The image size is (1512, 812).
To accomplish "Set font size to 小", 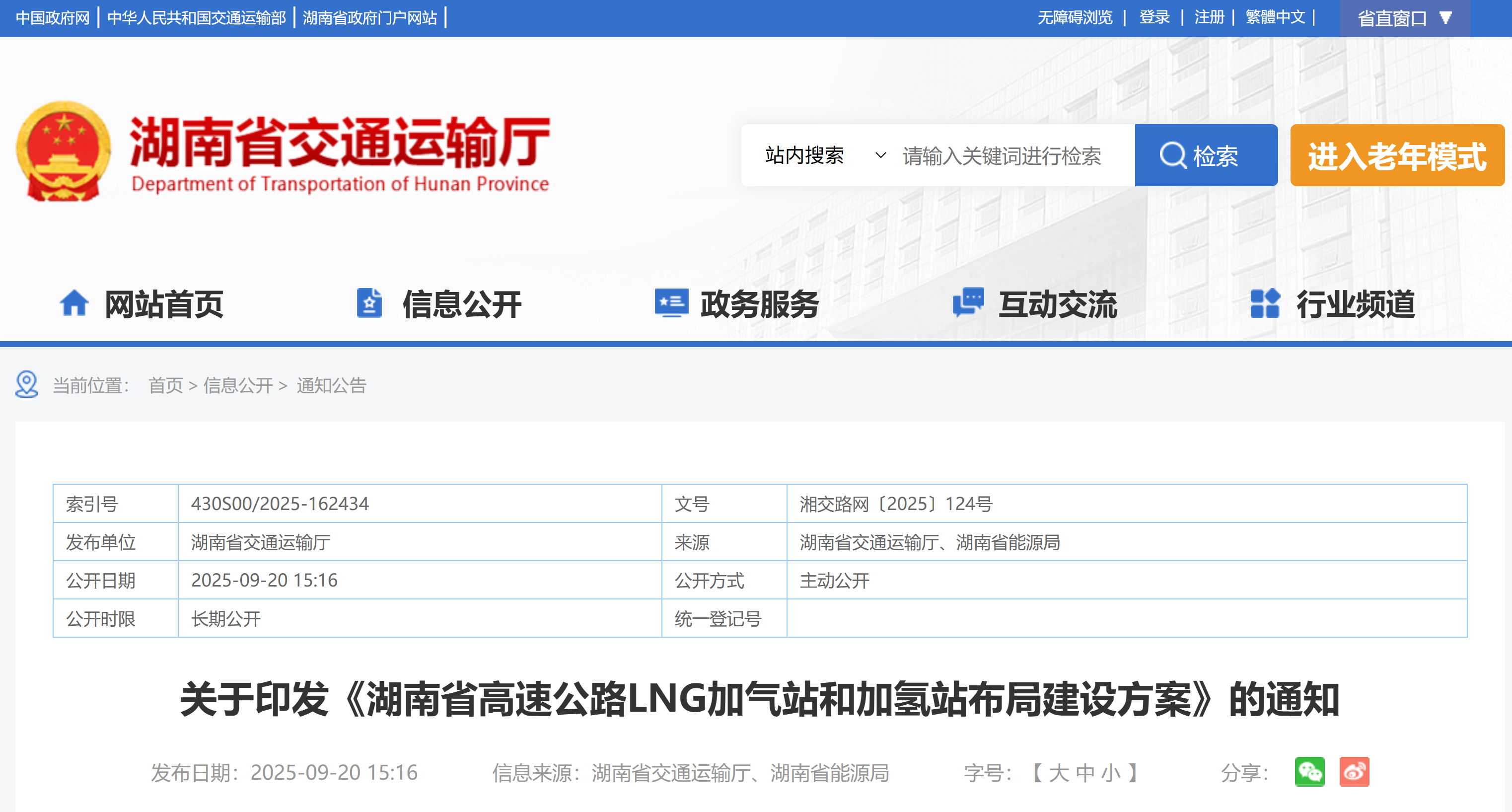I will [x=1110, y=773].
